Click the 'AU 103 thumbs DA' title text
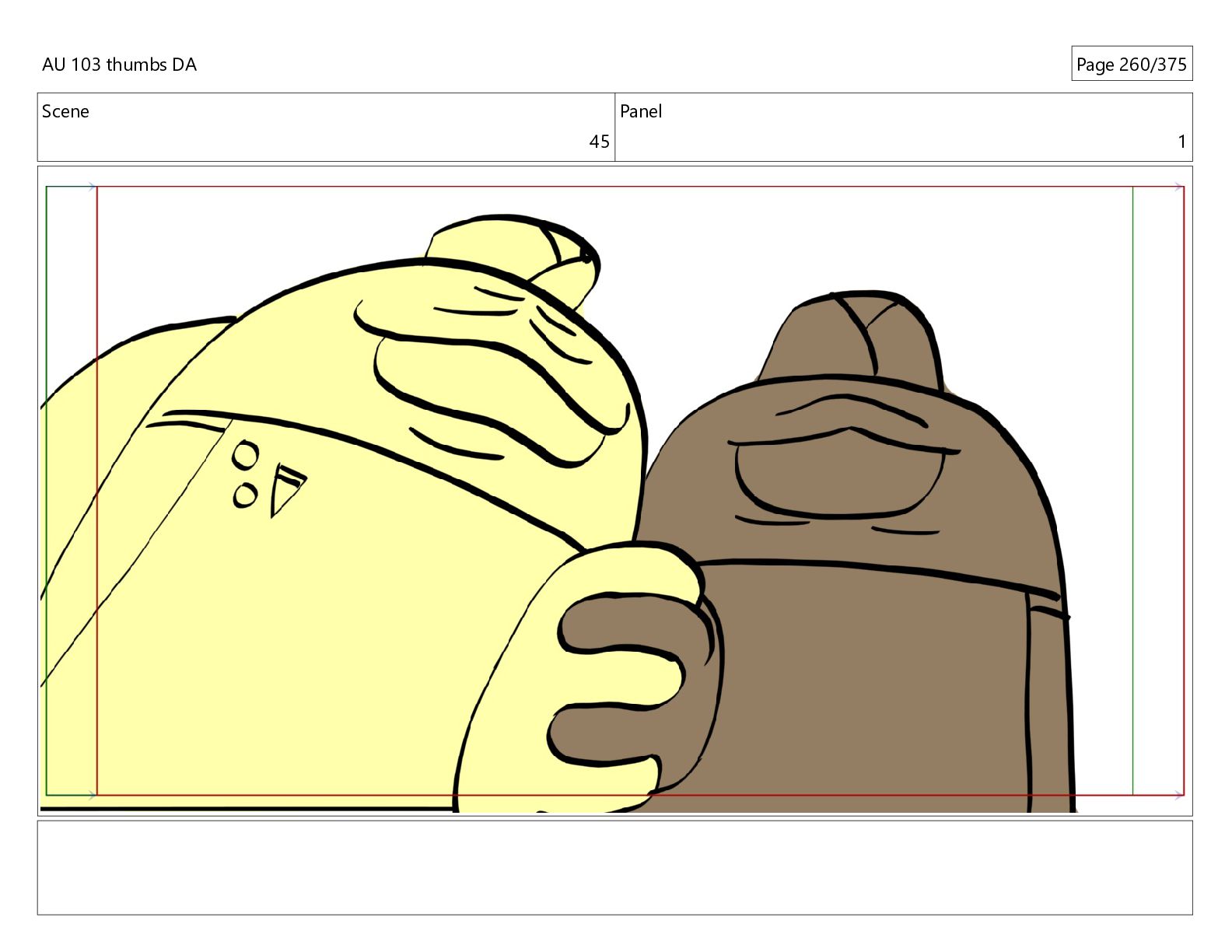The image size is (1232, 952). point(119,65)
